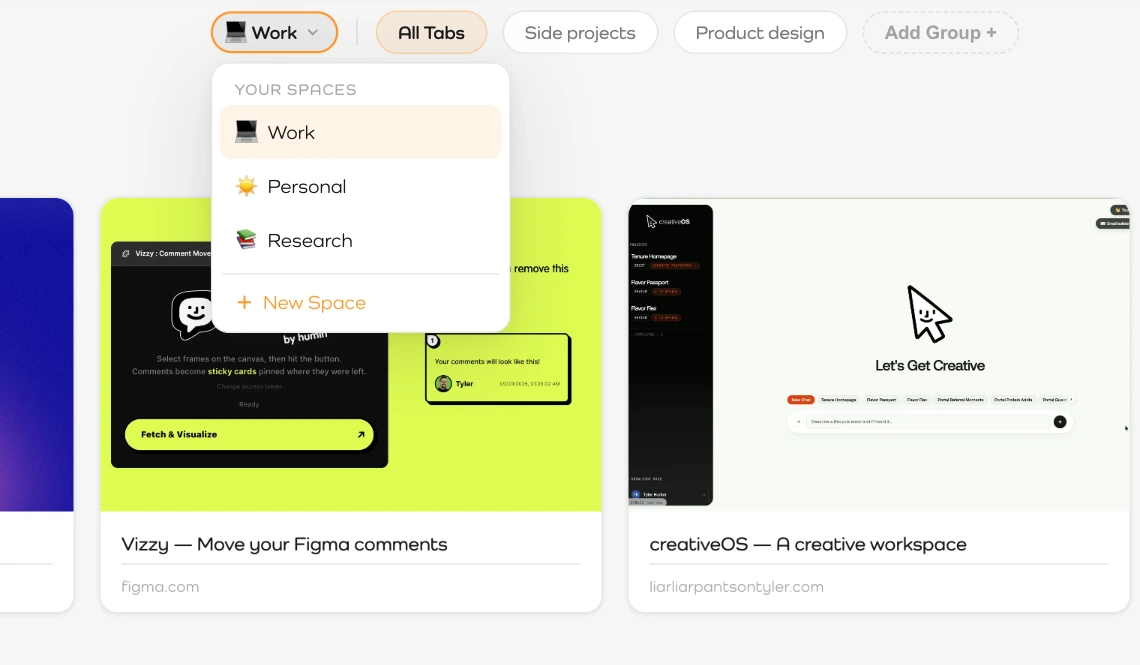1140x665 pixels.
Task: Click the orange New Chat chip in creativeOS
Action: coord(800,400)
